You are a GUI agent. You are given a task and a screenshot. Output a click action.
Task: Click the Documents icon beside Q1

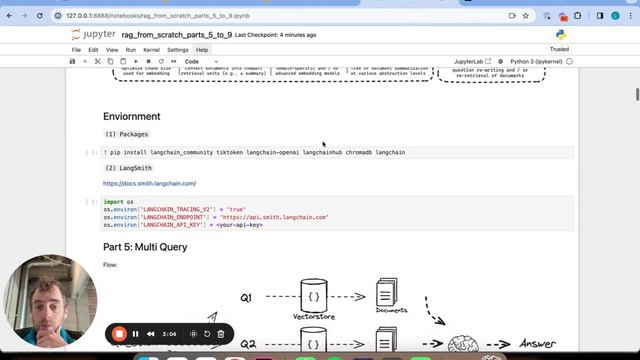pyautogui.click(x=387, y=292)
